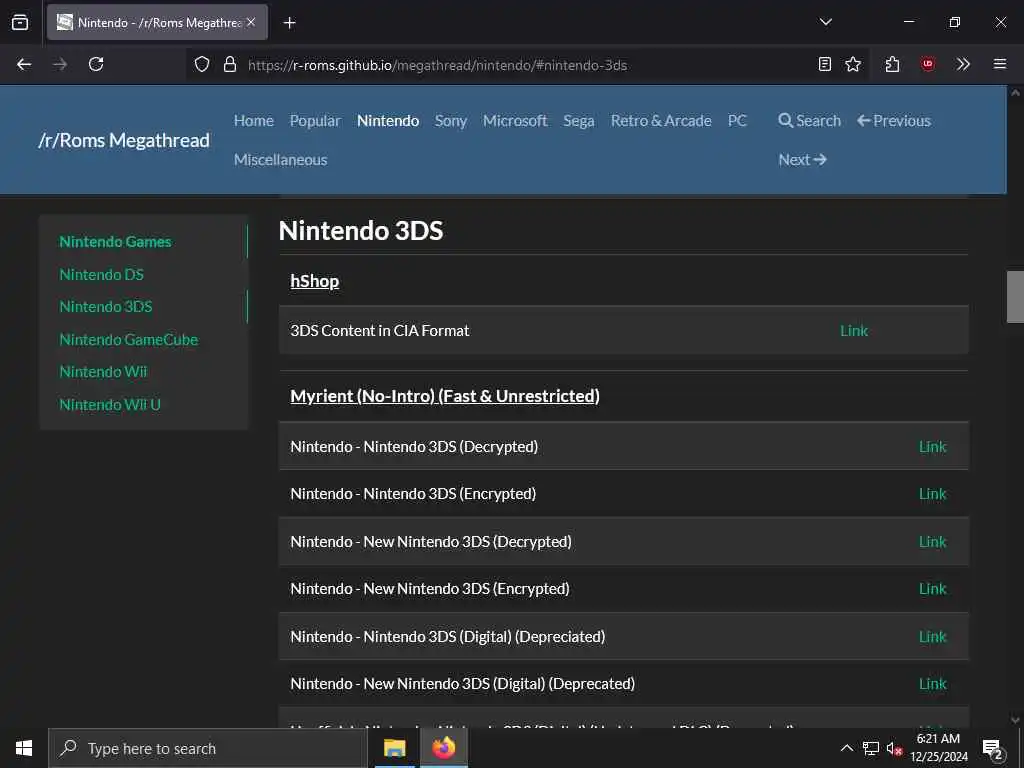This screenshot has height=768, width=1024.
Task: Go back to previous page
Action: (24, 64)
